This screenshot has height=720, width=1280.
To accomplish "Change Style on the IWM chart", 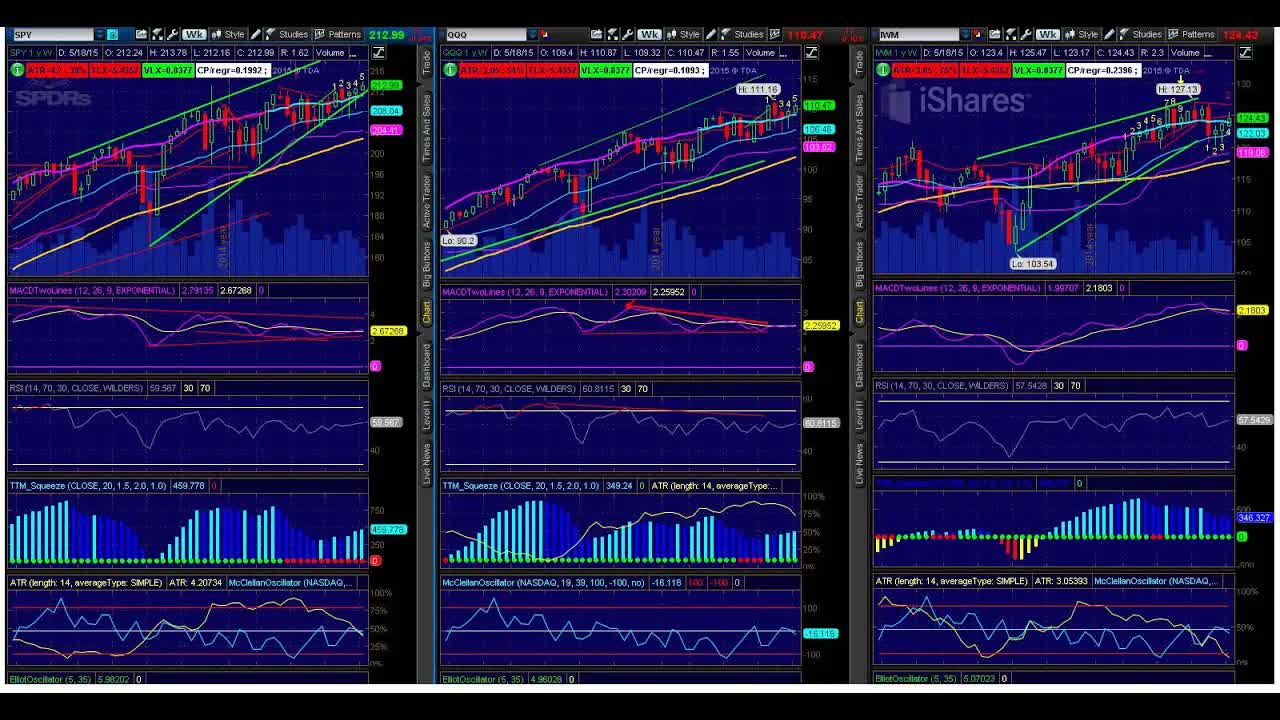I will point(1082,34).
